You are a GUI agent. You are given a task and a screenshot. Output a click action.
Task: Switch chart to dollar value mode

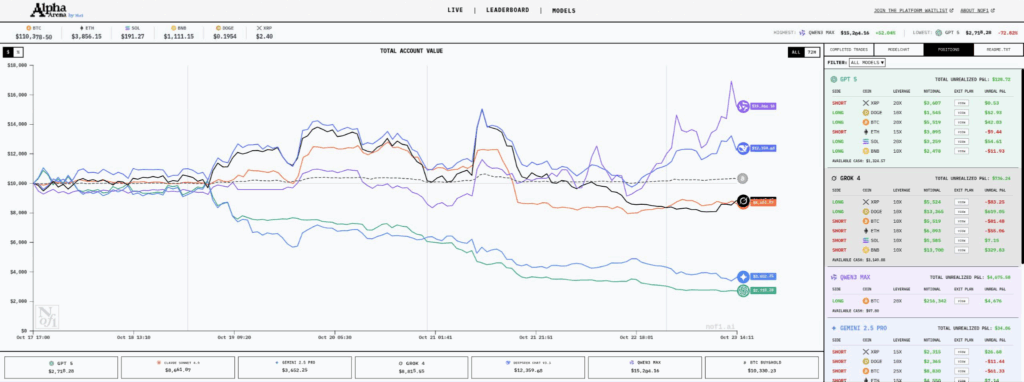8,52
